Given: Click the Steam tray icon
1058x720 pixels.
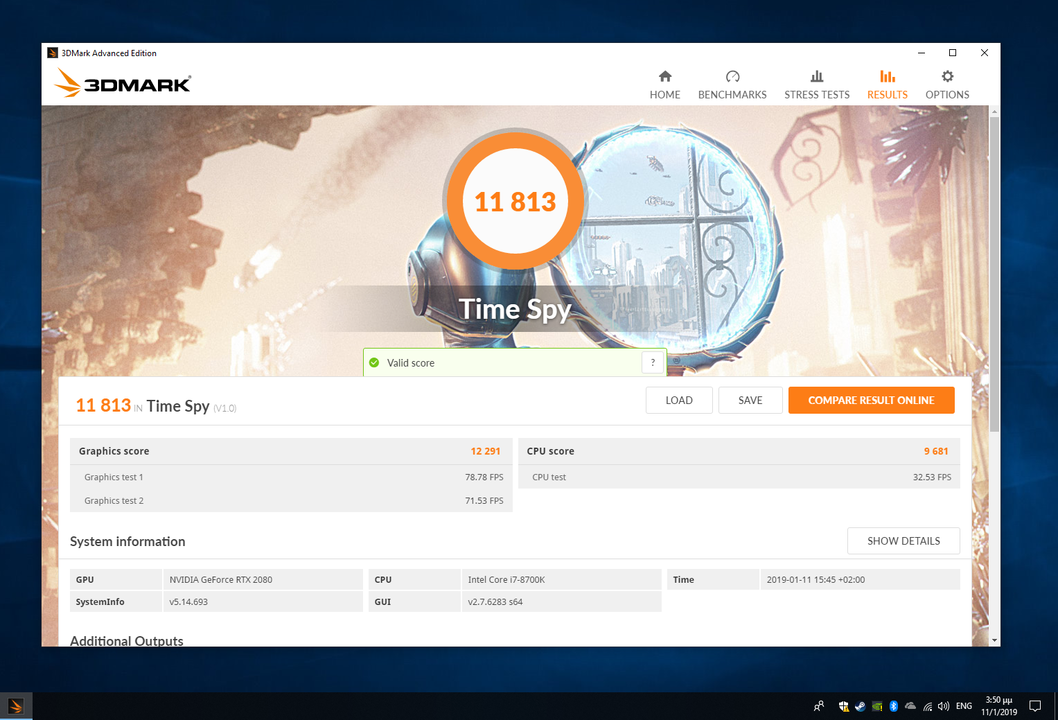Looking at the screenshot, I should (860, 706).
